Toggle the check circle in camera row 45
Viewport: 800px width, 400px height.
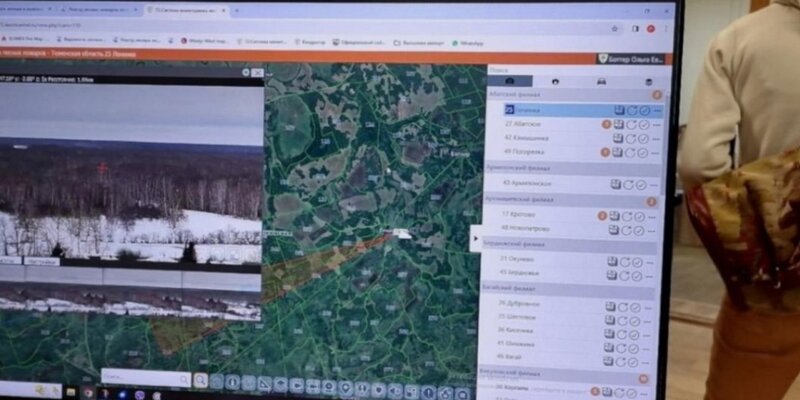coord(637,276)
